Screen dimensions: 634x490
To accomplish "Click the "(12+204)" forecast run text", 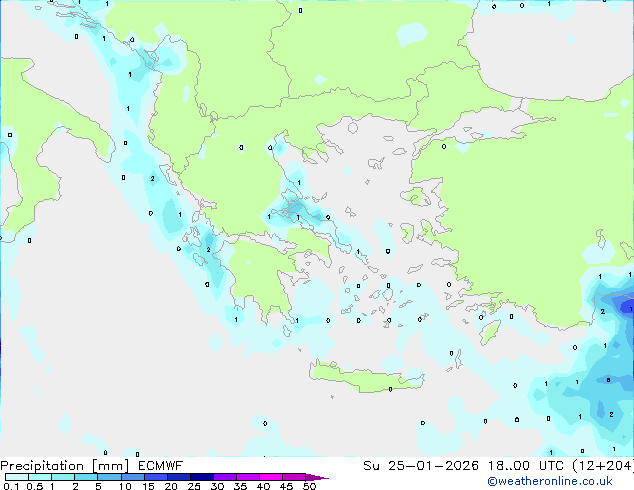I will 603,466.
